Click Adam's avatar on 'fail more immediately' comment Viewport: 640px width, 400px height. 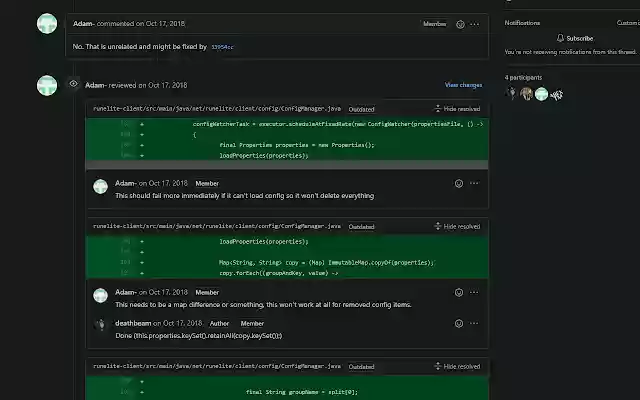coord(100,187)
